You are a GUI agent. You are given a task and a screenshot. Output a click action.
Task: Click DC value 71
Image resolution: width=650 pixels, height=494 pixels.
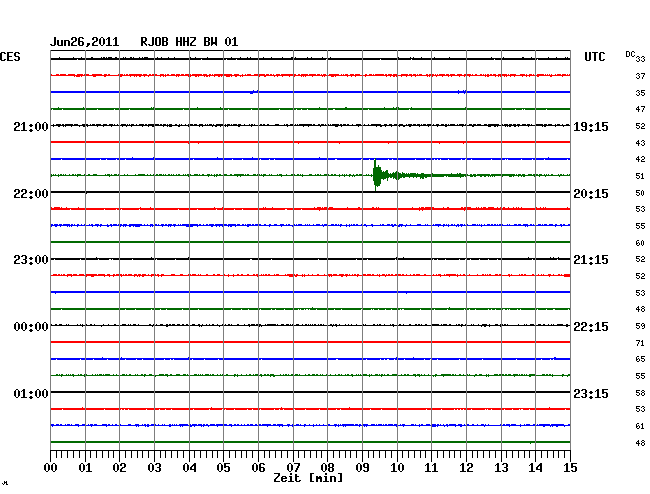(x=640, y=343)
